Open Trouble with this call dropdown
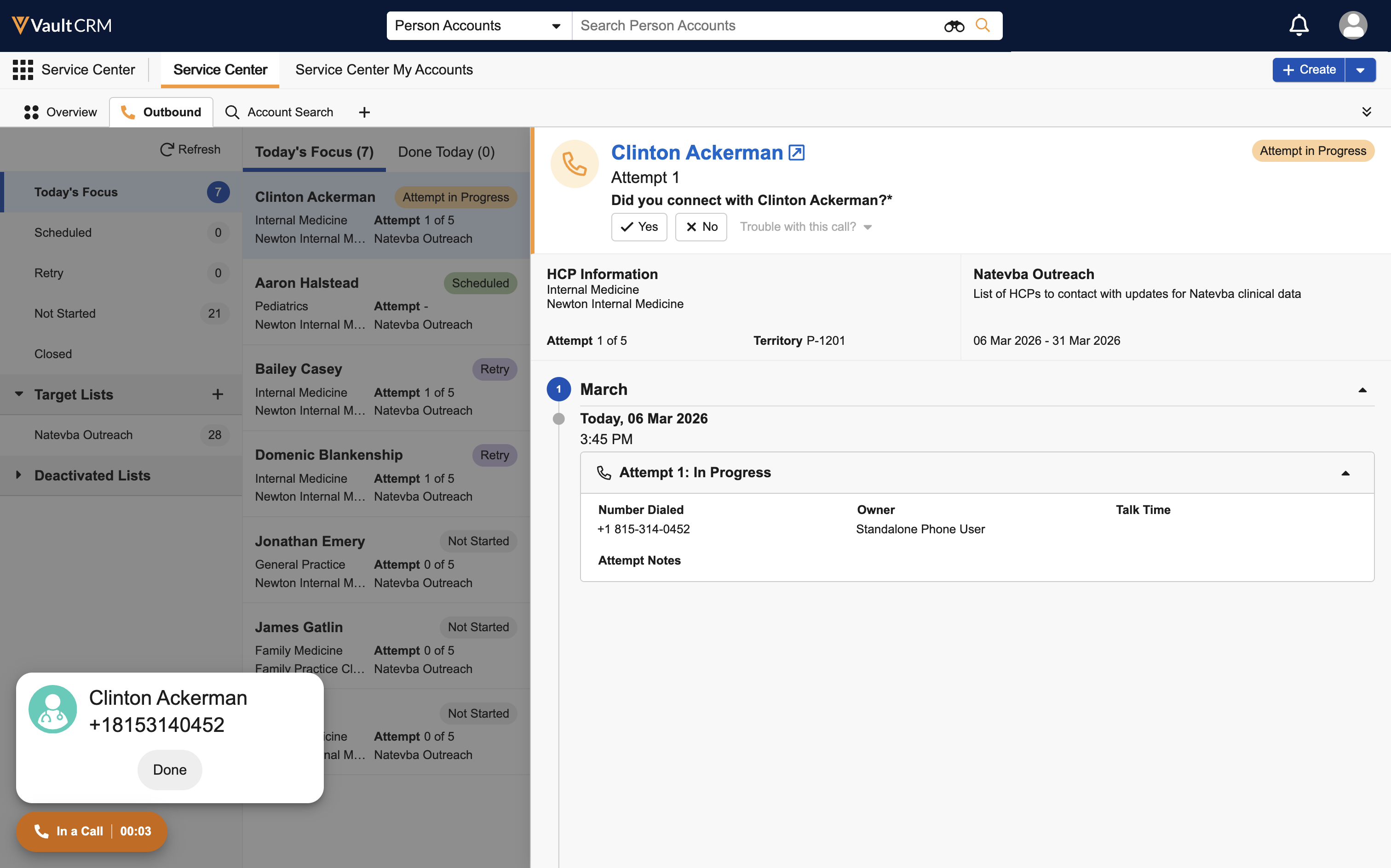Screen dimensions: 1391x868 point(805,227)
